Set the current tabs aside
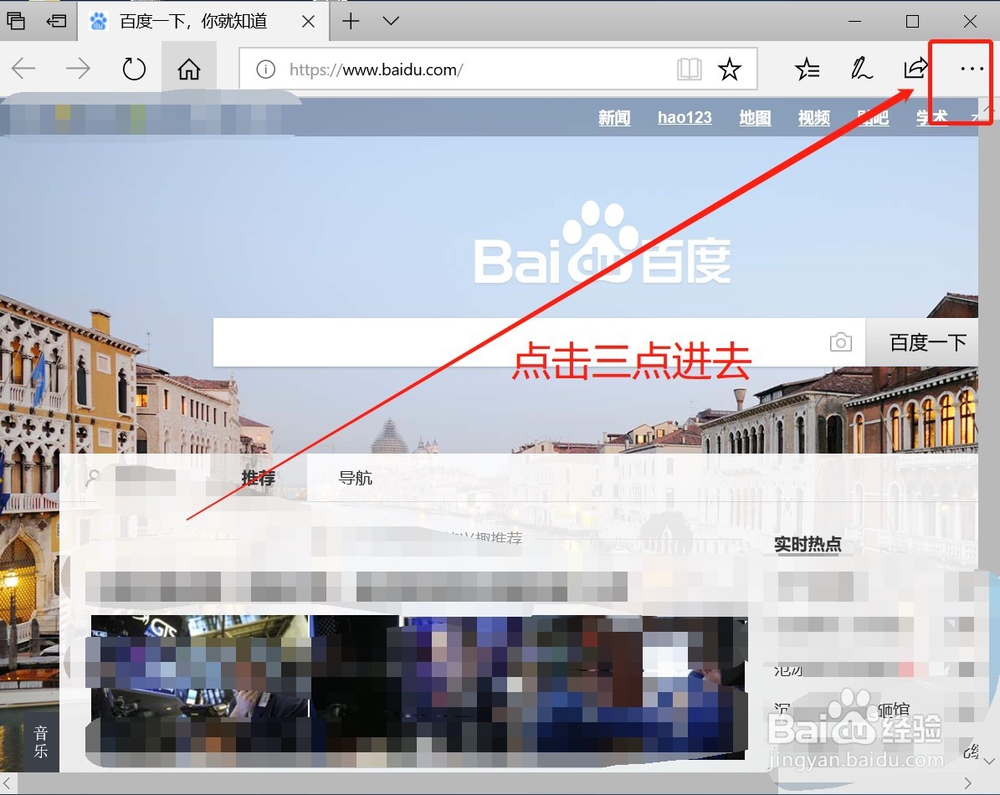 [55, 20]
